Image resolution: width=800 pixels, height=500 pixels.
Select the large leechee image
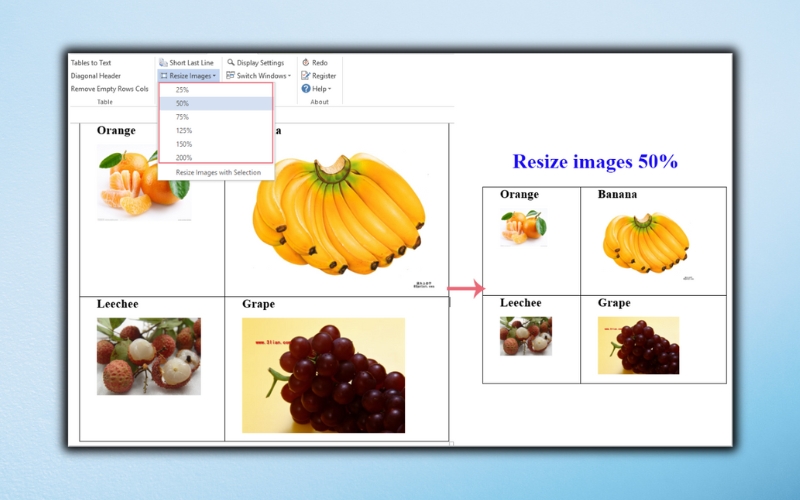[149, 356]
